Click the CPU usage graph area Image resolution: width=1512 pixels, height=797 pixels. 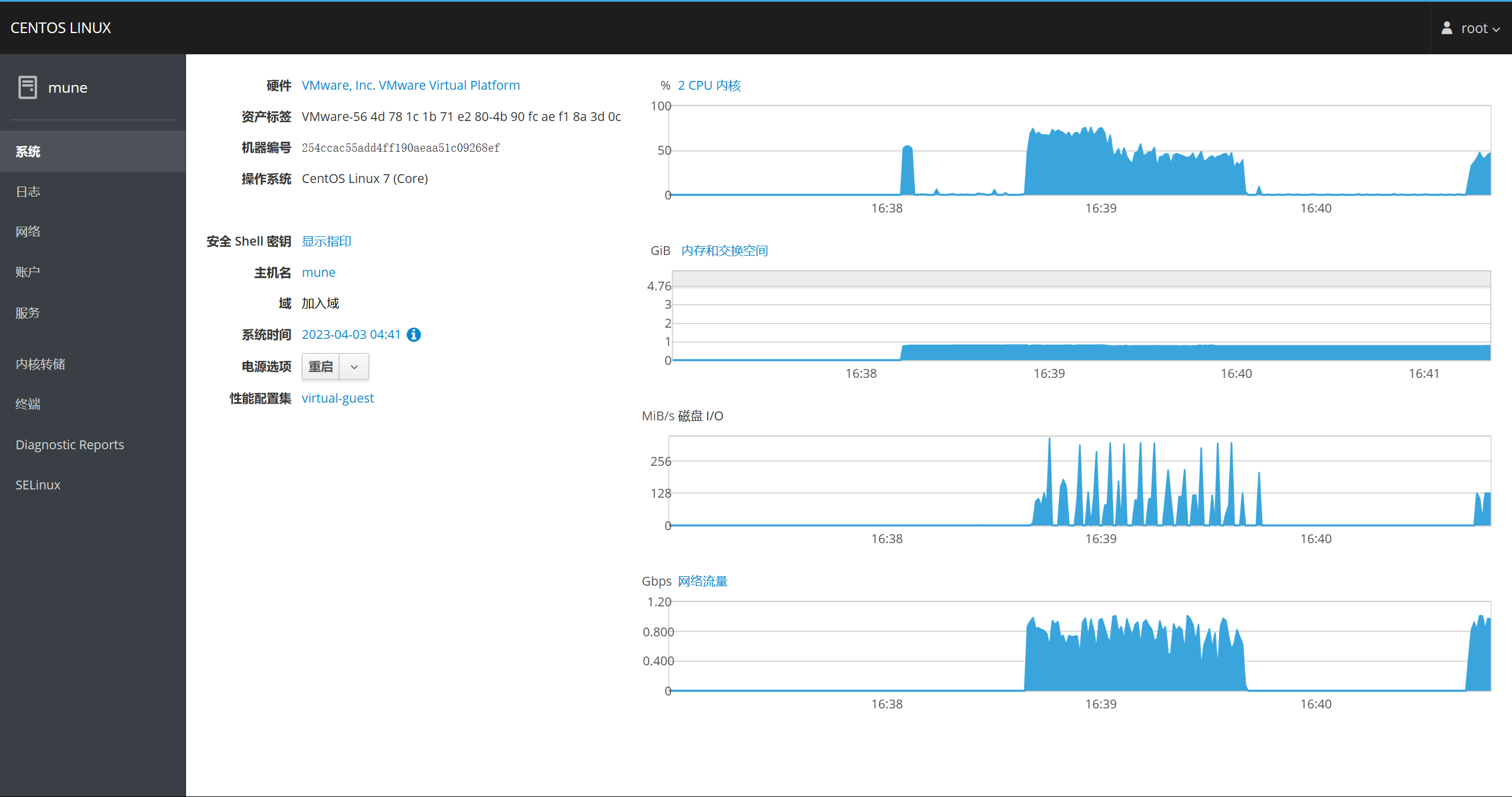click(1080, 151)
